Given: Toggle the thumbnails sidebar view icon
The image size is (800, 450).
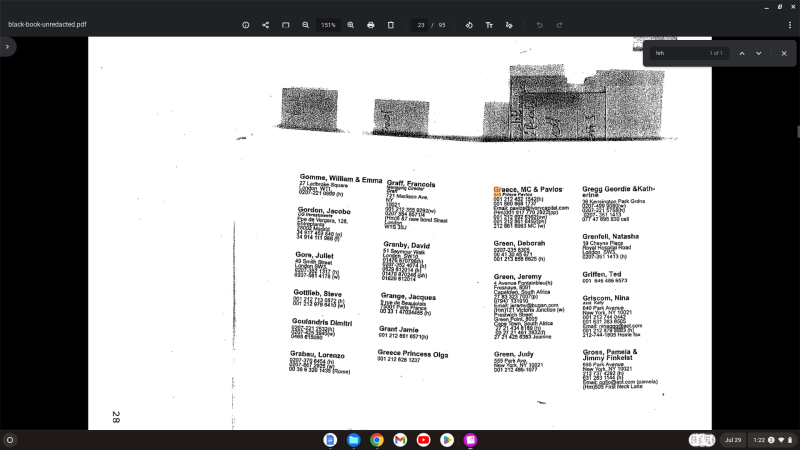Looking at the screenshot, I should [x=285, y=24].
